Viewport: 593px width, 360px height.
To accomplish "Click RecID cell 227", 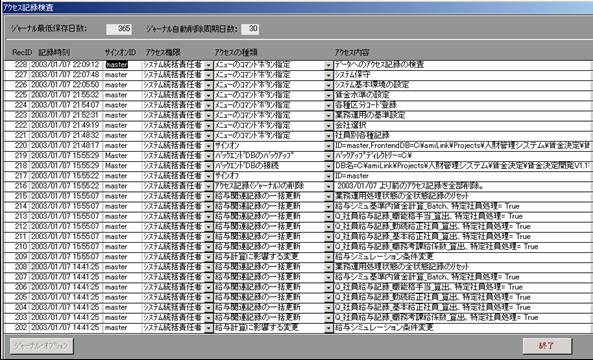I will click(x=17, y=75).
